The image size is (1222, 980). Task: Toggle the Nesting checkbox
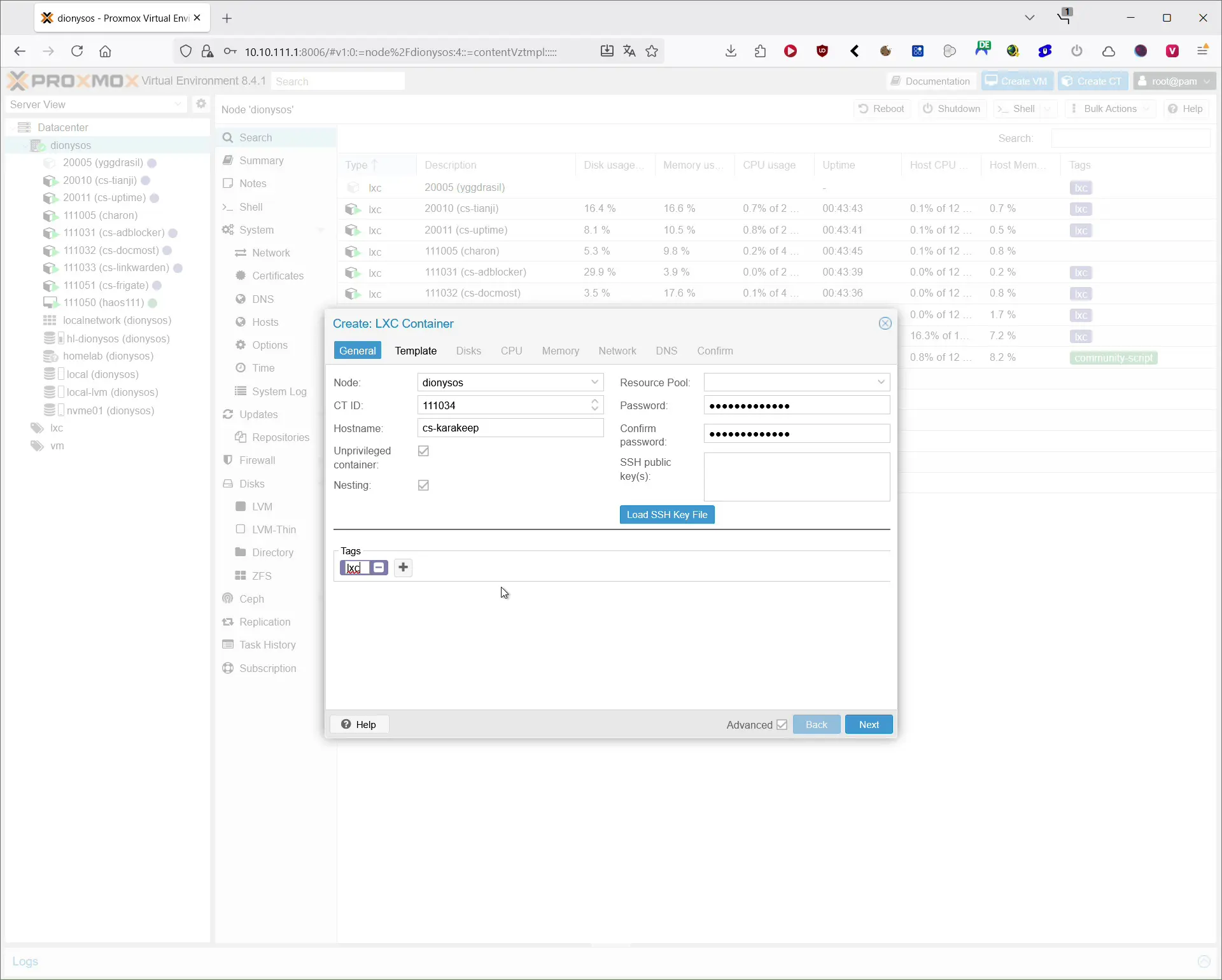423,486
